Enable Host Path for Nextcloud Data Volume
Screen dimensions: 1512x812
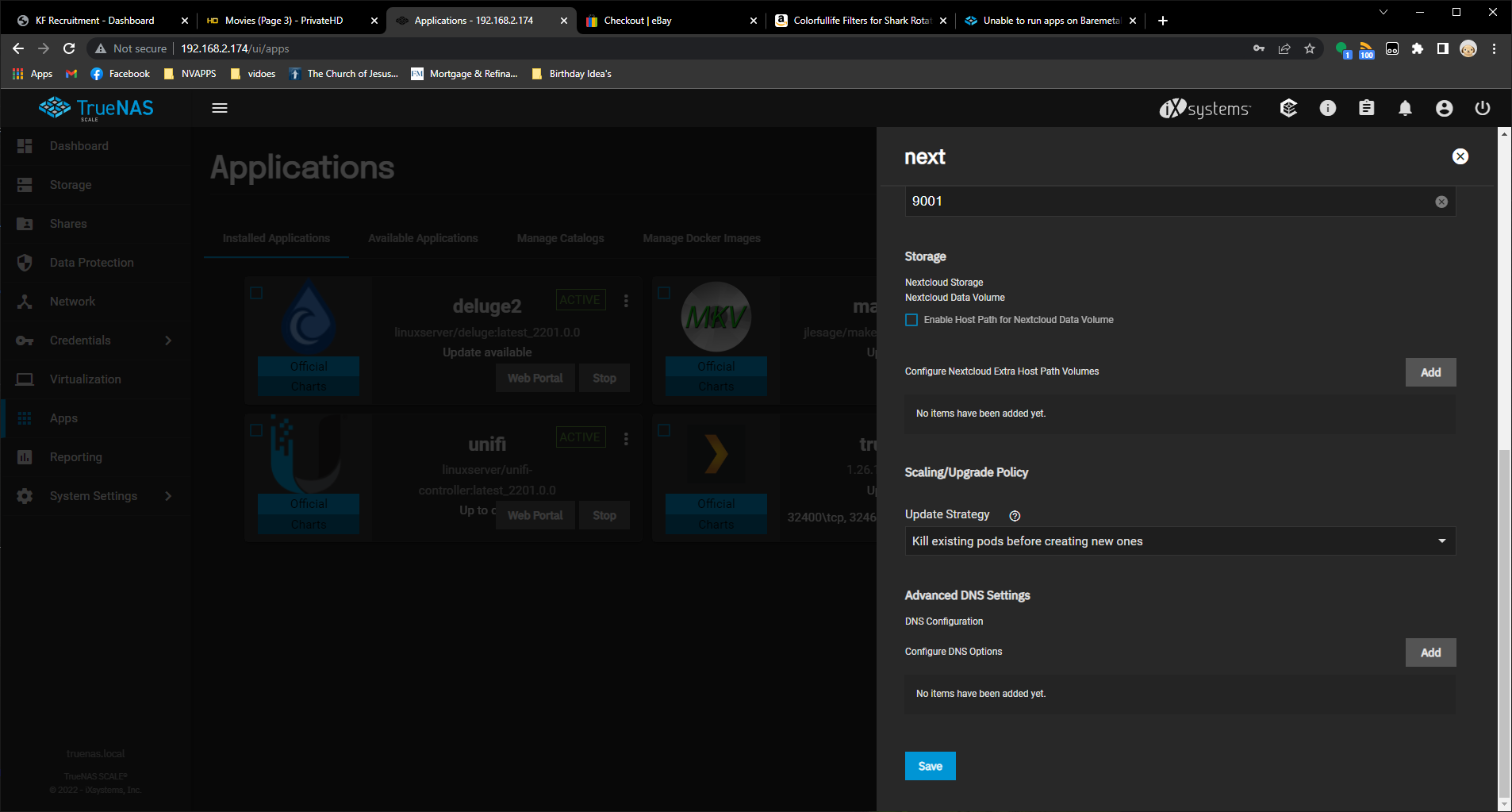coord(911,320)
